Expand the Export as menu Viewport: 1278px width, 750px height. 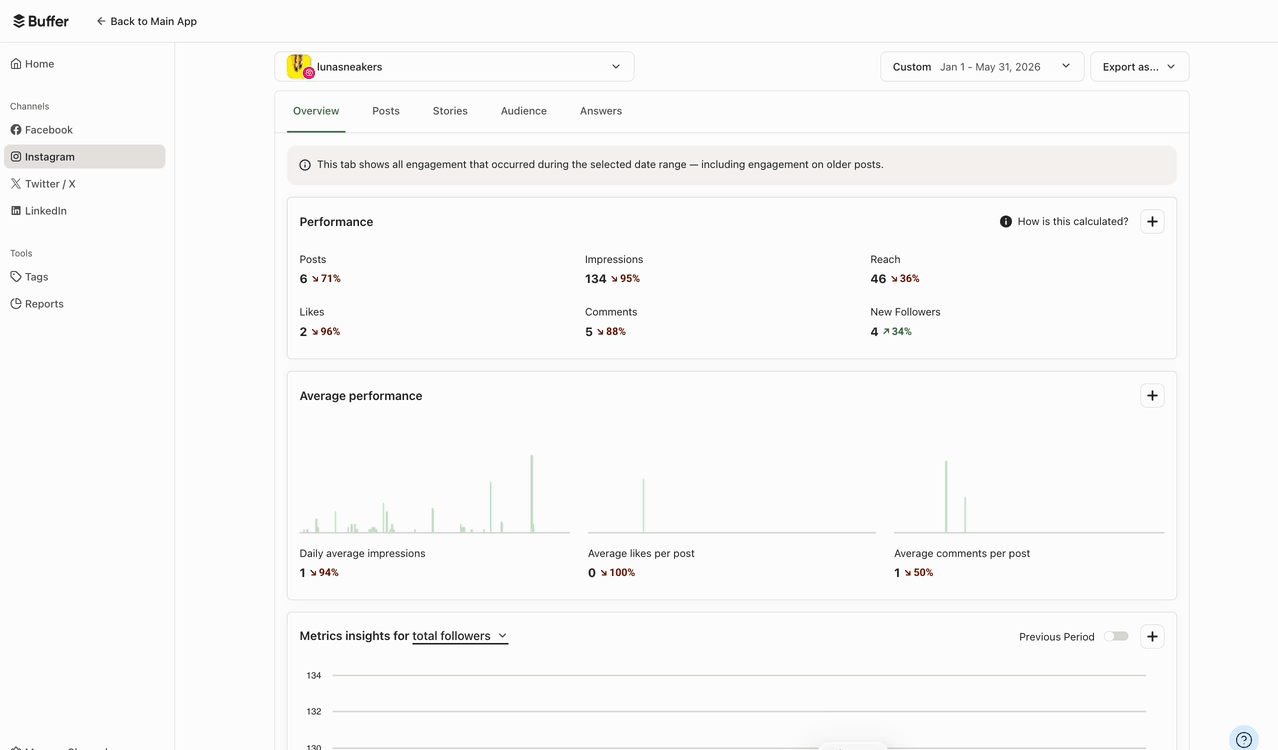(1139, 67)
